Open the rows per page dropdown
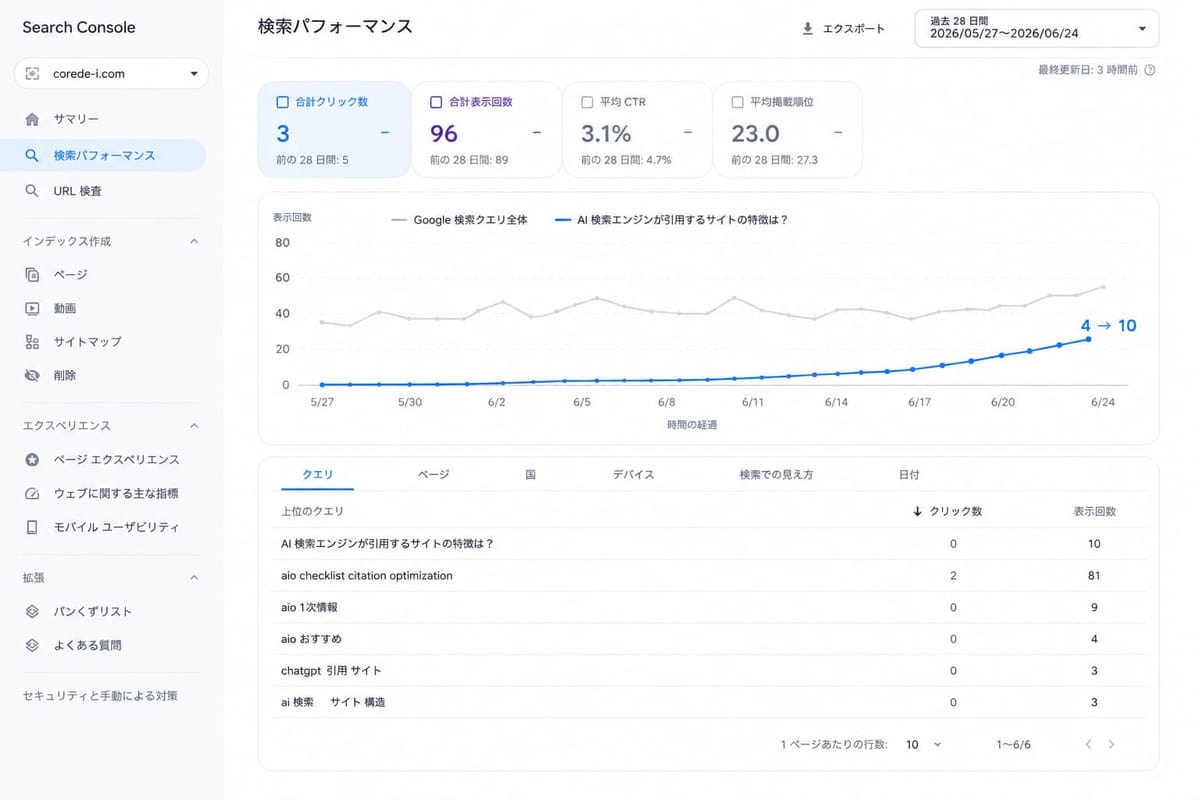The image size is (1200, 800). click(924, 744)
